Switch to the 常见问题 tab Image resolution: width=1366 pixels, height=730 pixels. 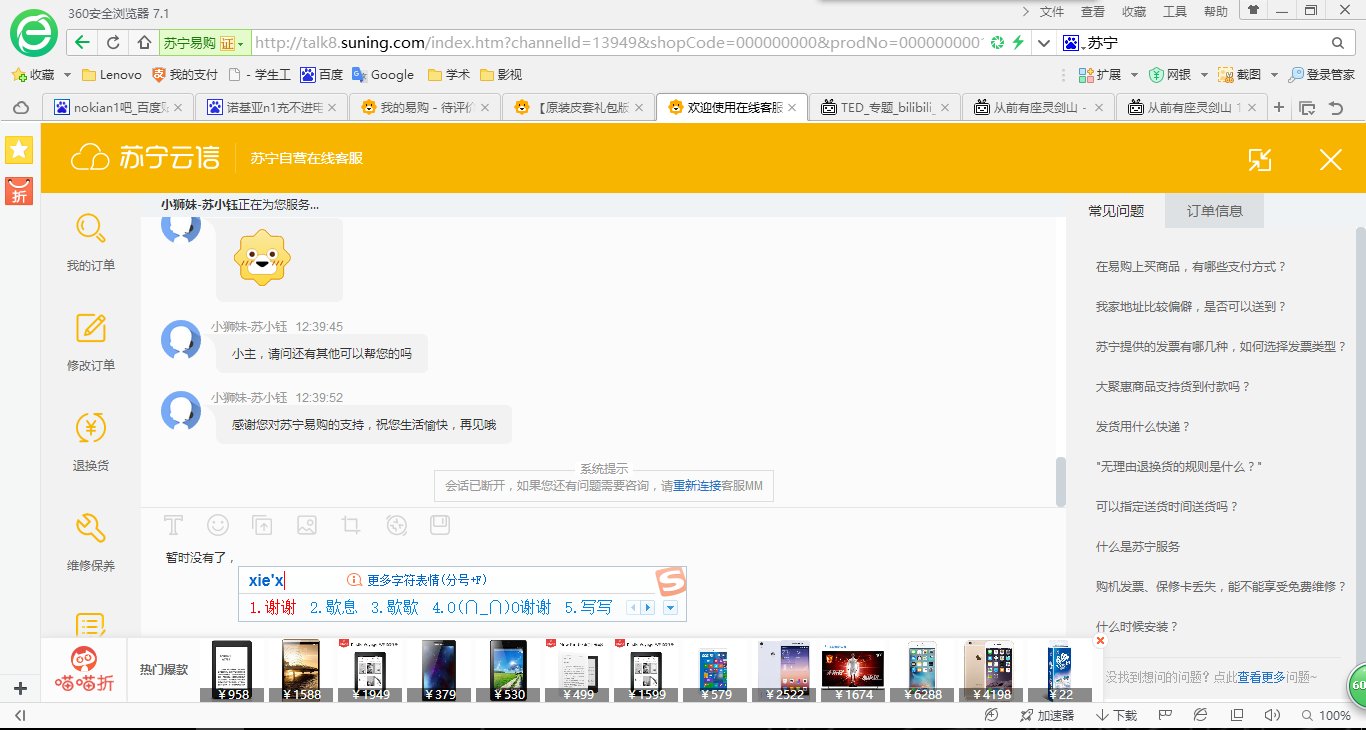(1116, 211)
